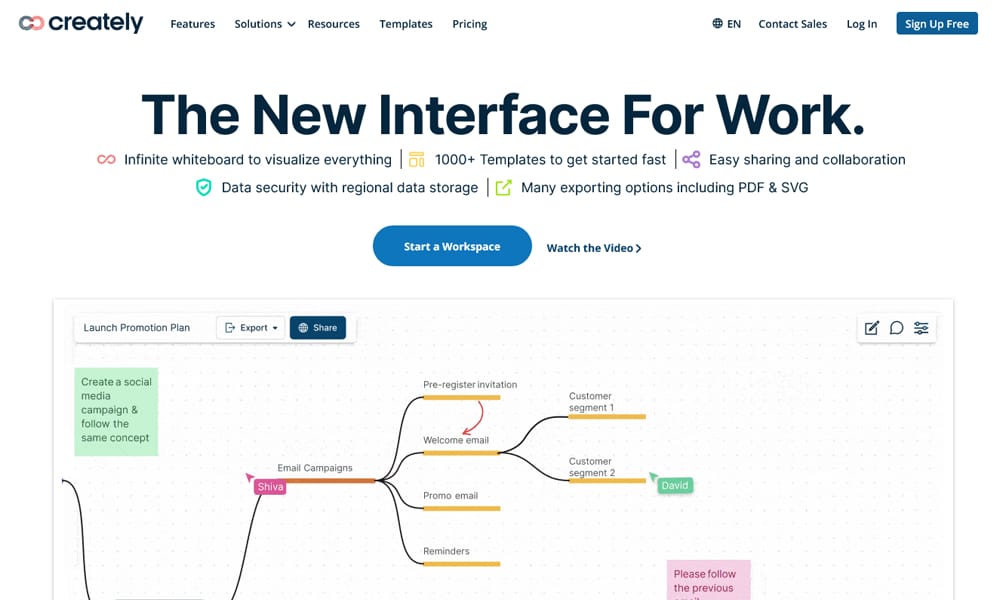Go to the Pricing page
Screen dimensions: 1000x600
(x=469, y=24)
